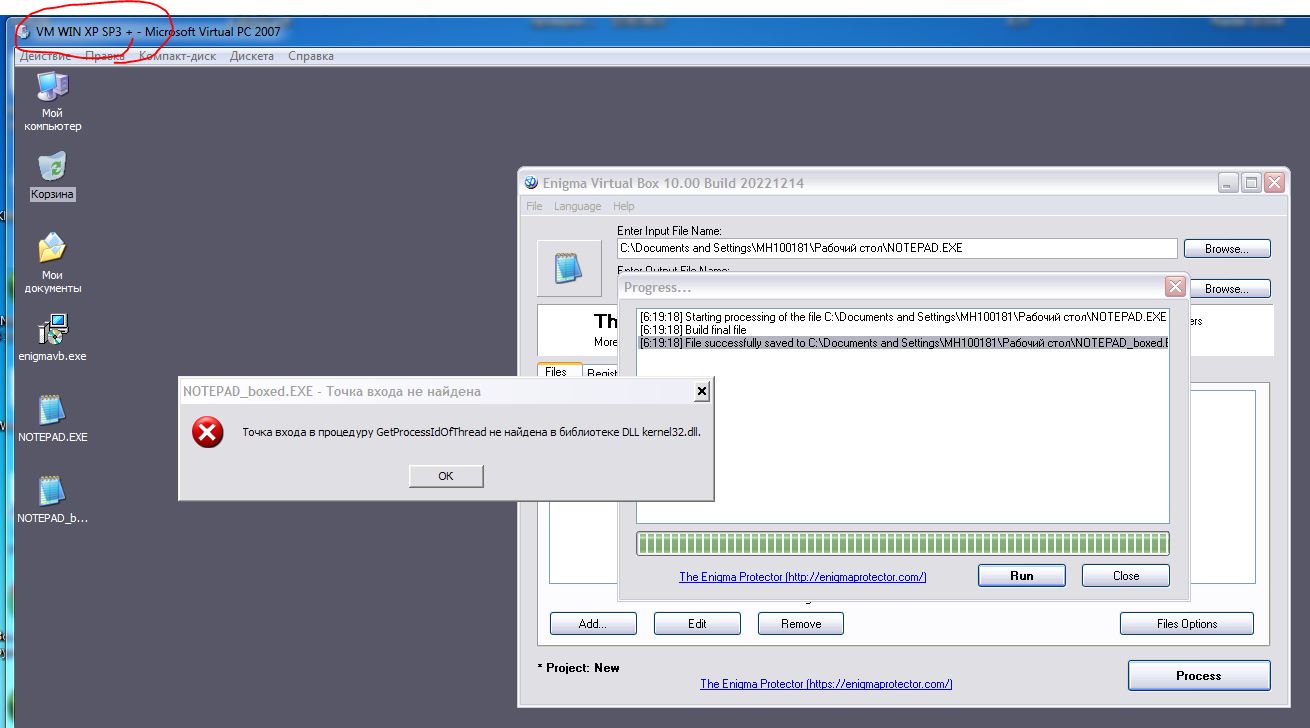Close the NOTEPAD_boxed.EXE error dialog
1310x728 pixels.
coord(702,391)
